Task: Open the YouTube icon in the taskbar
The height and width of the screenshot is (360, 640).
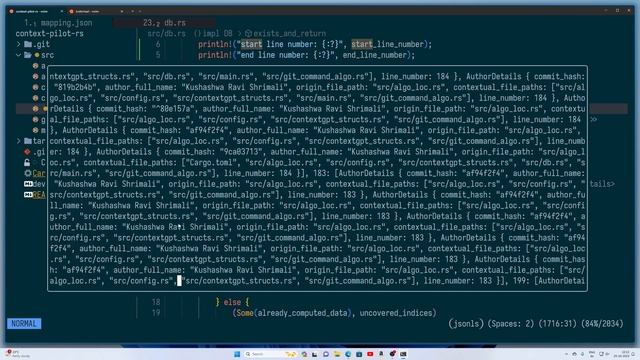Action: [x=370, y=354]
